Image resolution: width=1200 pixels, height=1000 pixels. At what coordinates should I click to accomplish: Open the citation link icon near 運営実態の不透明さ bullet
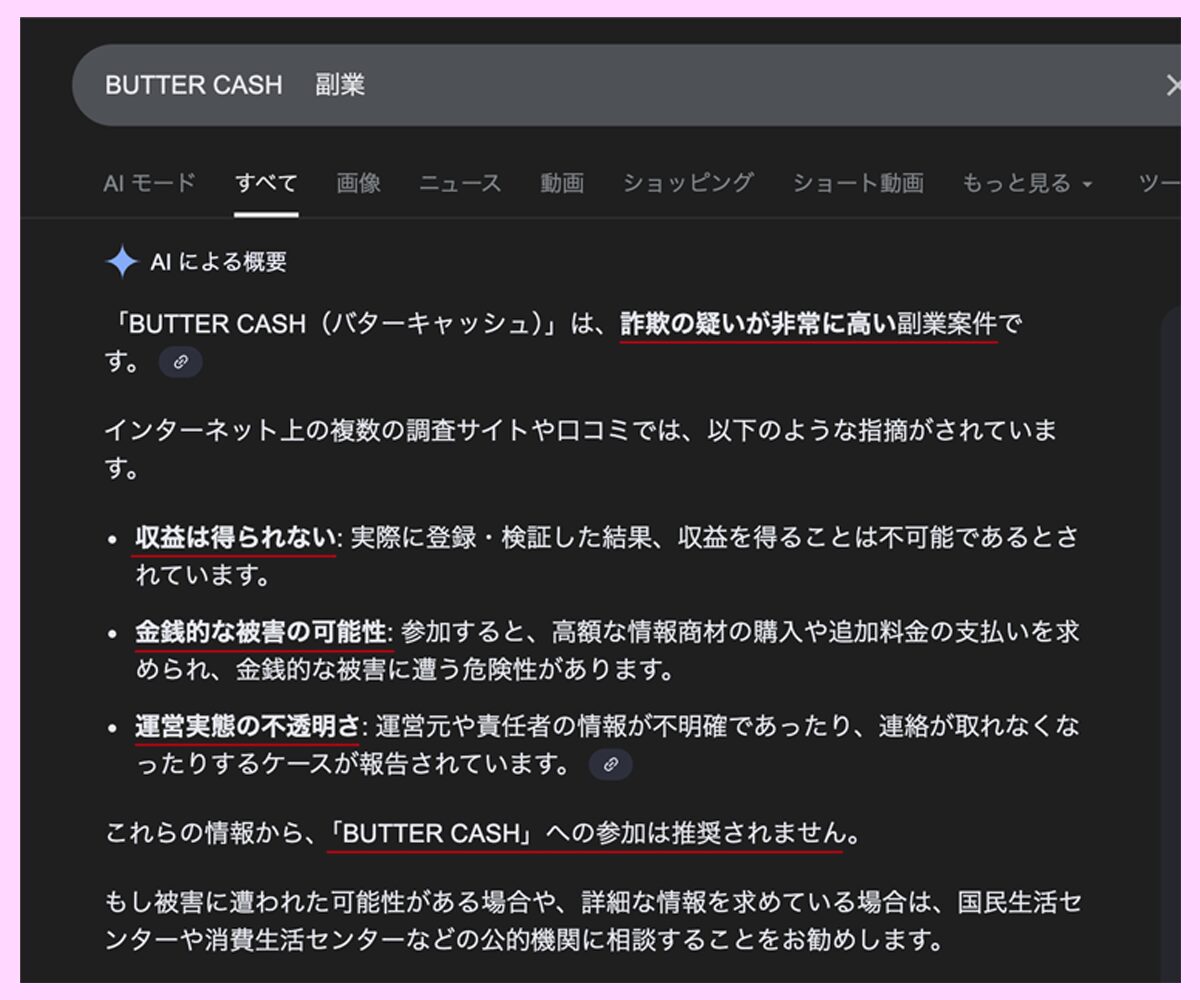click(612, 764)
